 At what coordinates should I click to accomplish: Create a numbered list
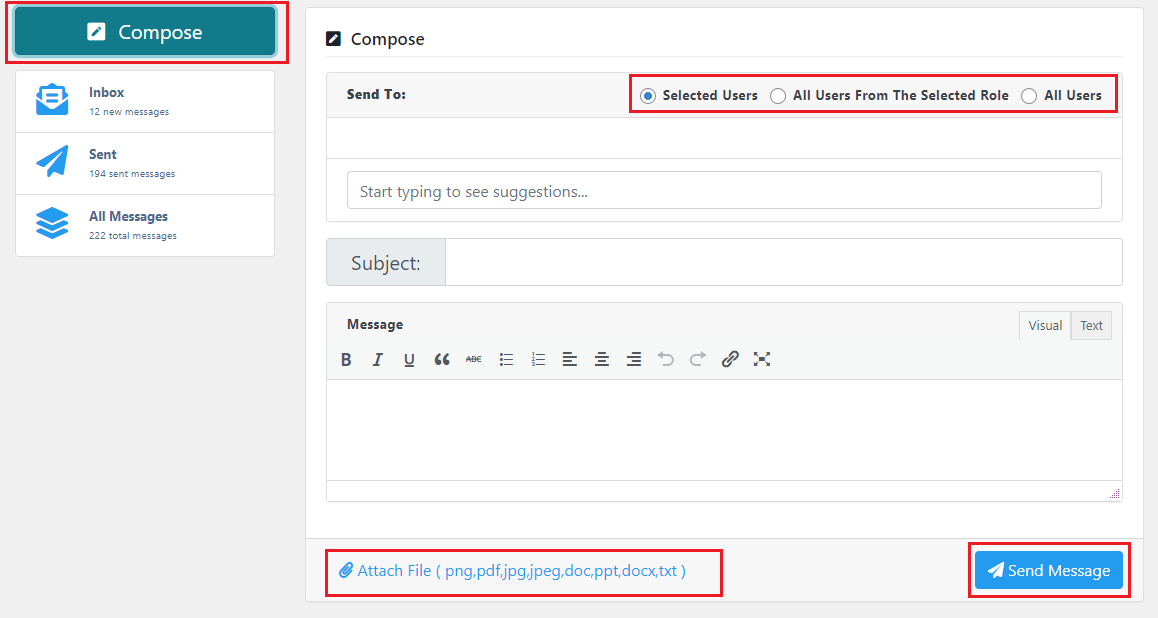(x=537, y=359)
